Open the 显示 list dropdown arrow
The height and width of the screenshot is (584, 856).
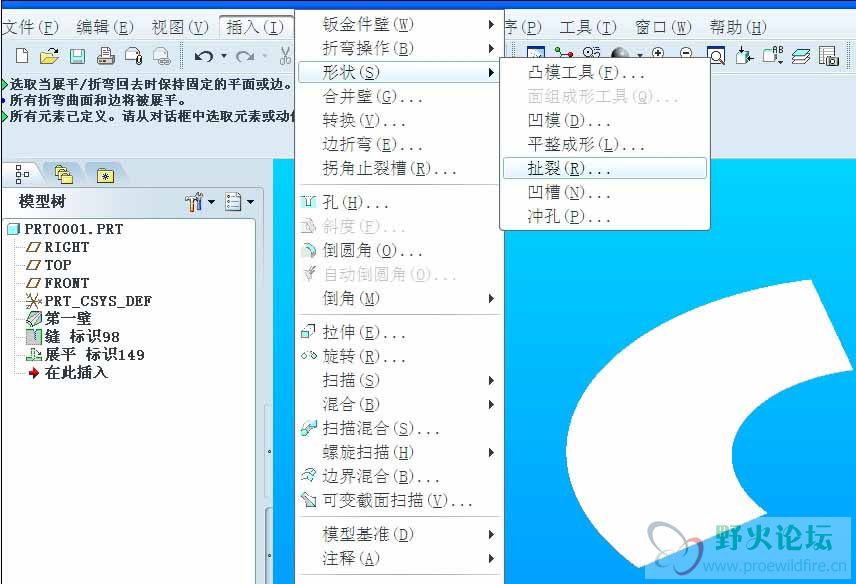point(249,201)
